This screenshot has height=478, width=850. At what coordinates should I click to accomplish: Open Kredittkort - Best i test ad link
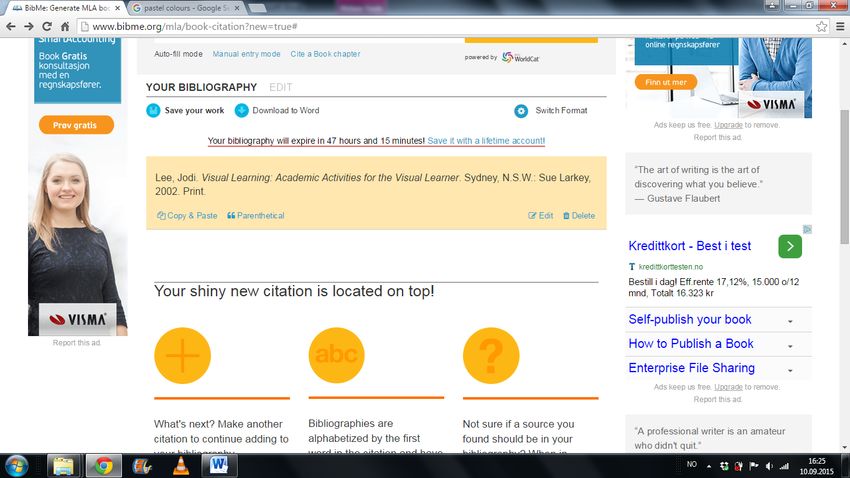point(690,246)
